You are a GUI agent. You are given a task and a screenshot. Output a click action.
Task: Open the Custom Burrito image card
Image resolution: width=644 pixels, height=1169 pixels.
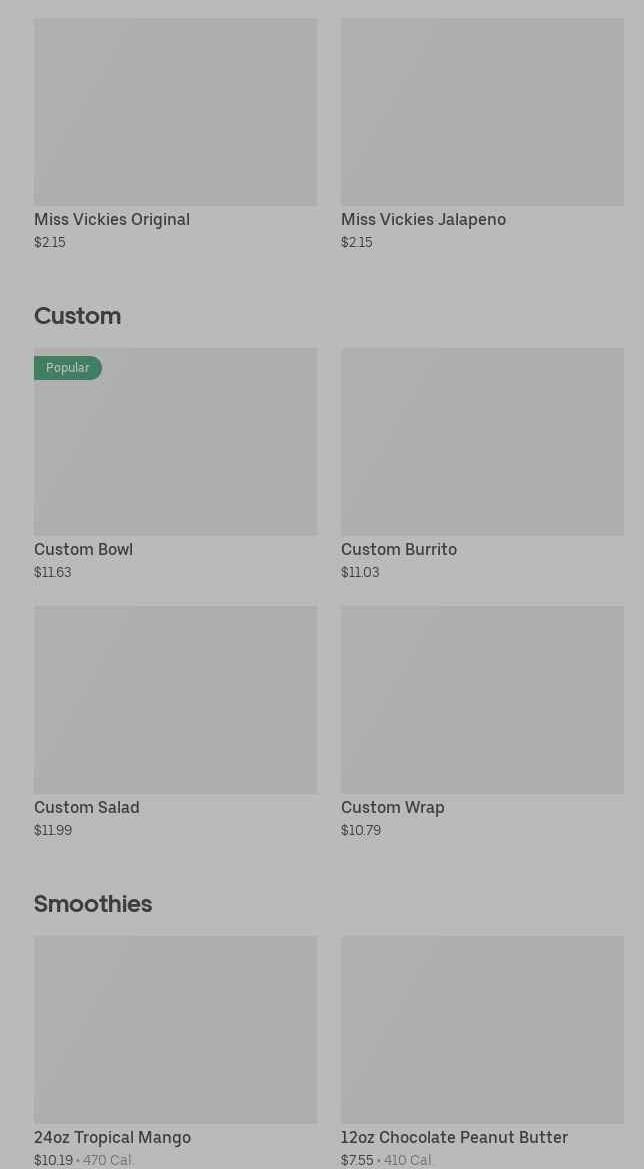(x=482, y=441)
